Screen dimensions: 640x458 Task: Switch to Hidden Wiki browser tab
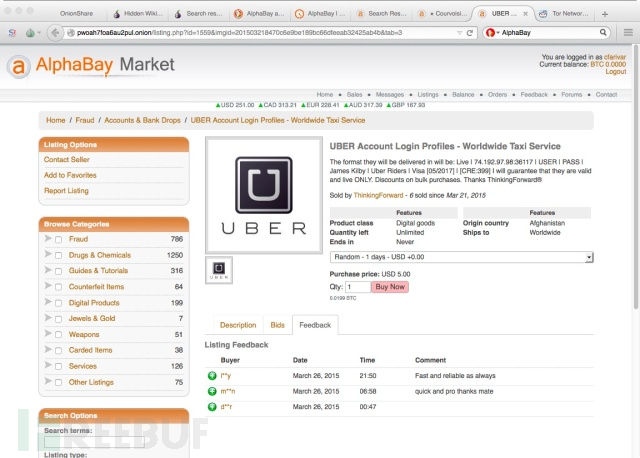click(138, 14)
